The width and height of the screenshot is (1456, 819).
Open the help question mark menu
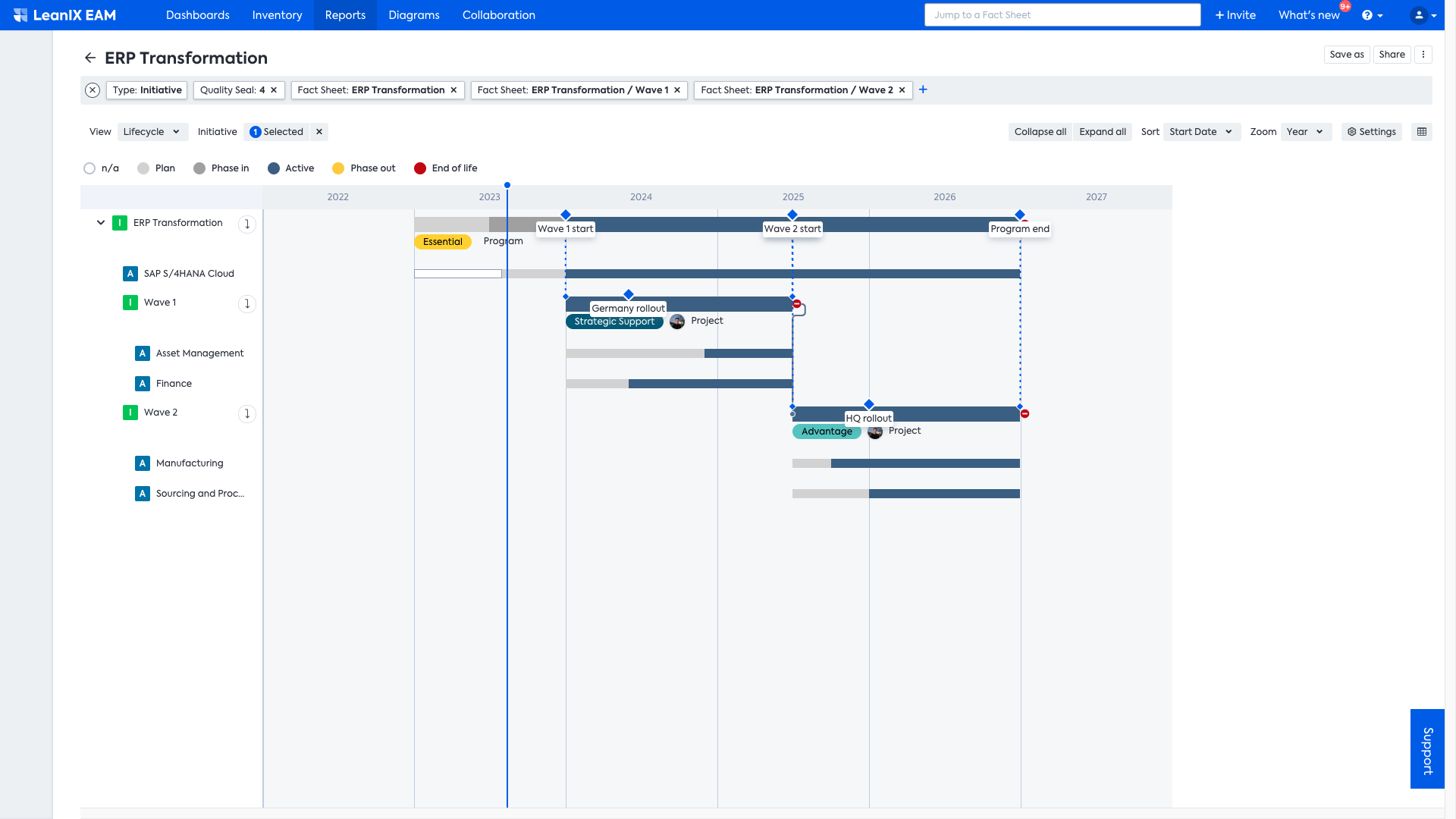tap(1372, 15)
